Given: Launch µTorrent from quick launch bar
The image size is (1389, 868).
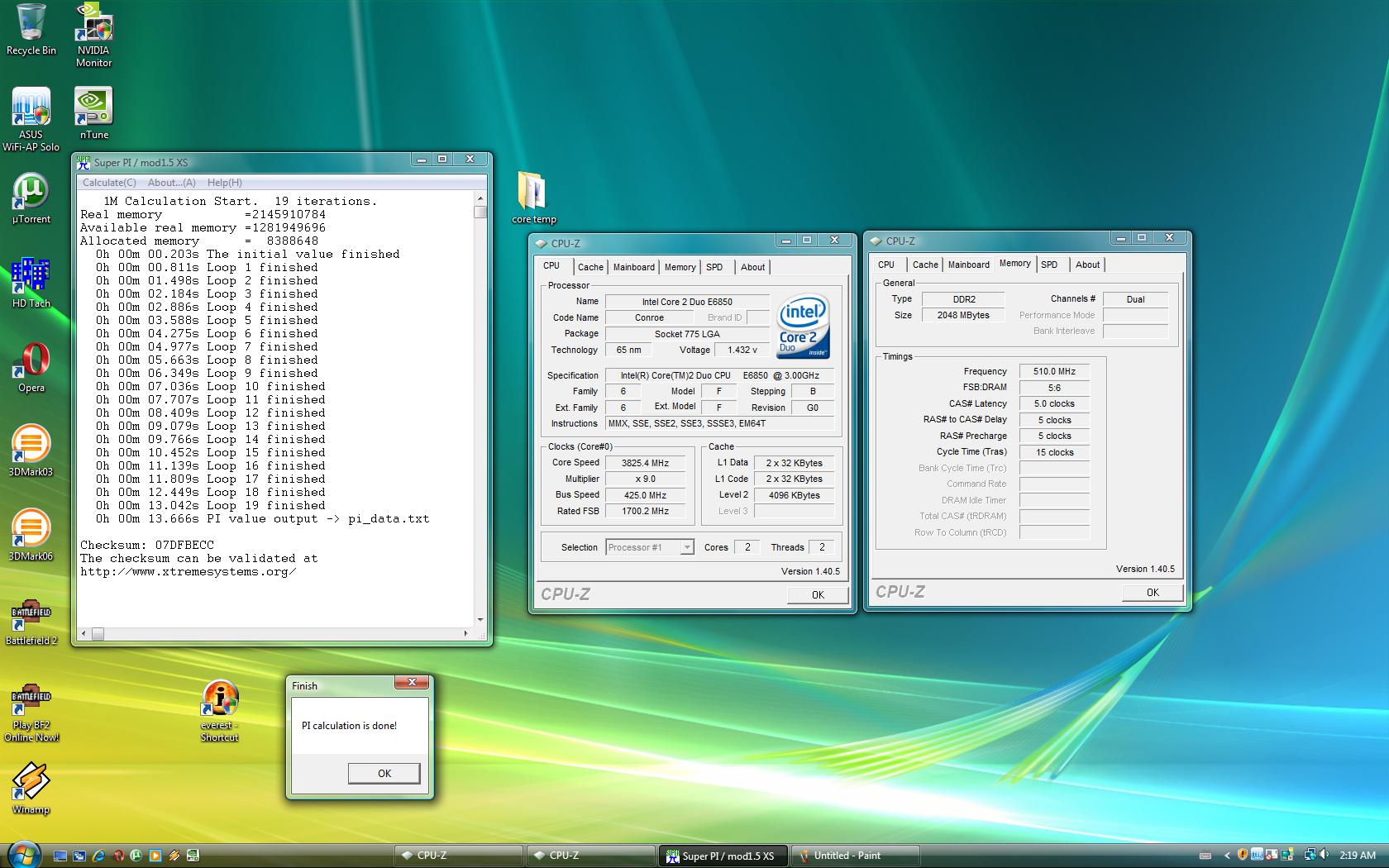Looking at the screenshot, I should tap(136, 856).
